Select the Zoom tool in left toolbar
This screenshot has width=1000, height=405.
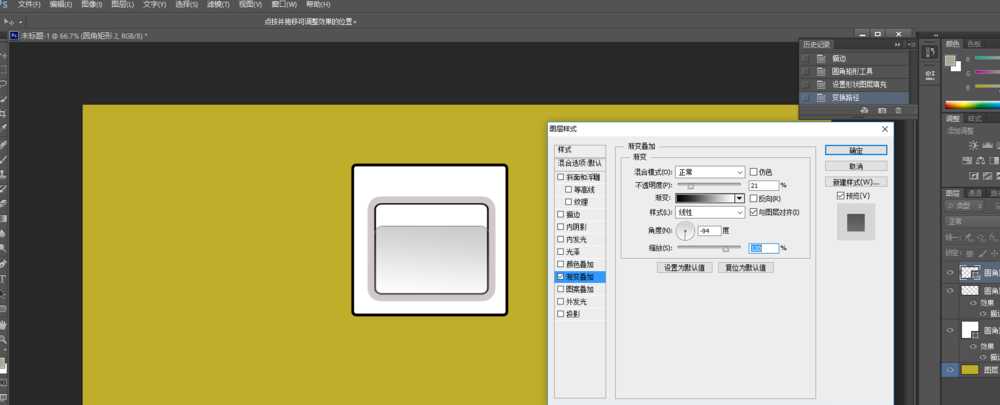[4, 340]
